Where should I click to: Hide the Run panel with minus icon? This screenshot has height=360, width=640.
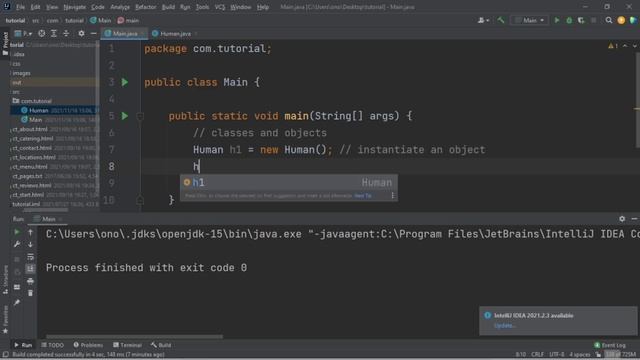[x=634, y=219]
